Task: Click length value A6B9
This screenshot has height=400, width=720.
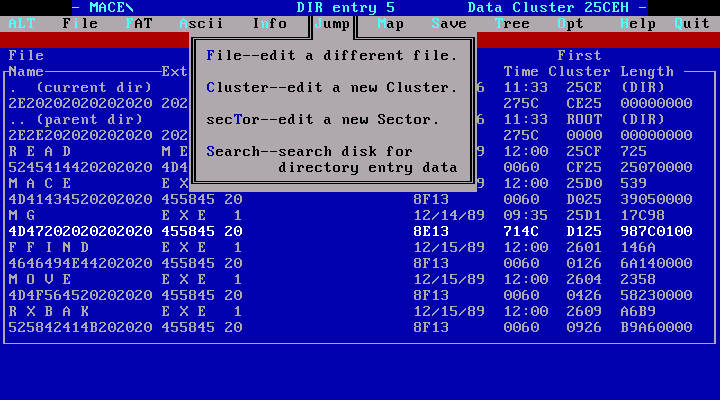Action: [638, 312]
